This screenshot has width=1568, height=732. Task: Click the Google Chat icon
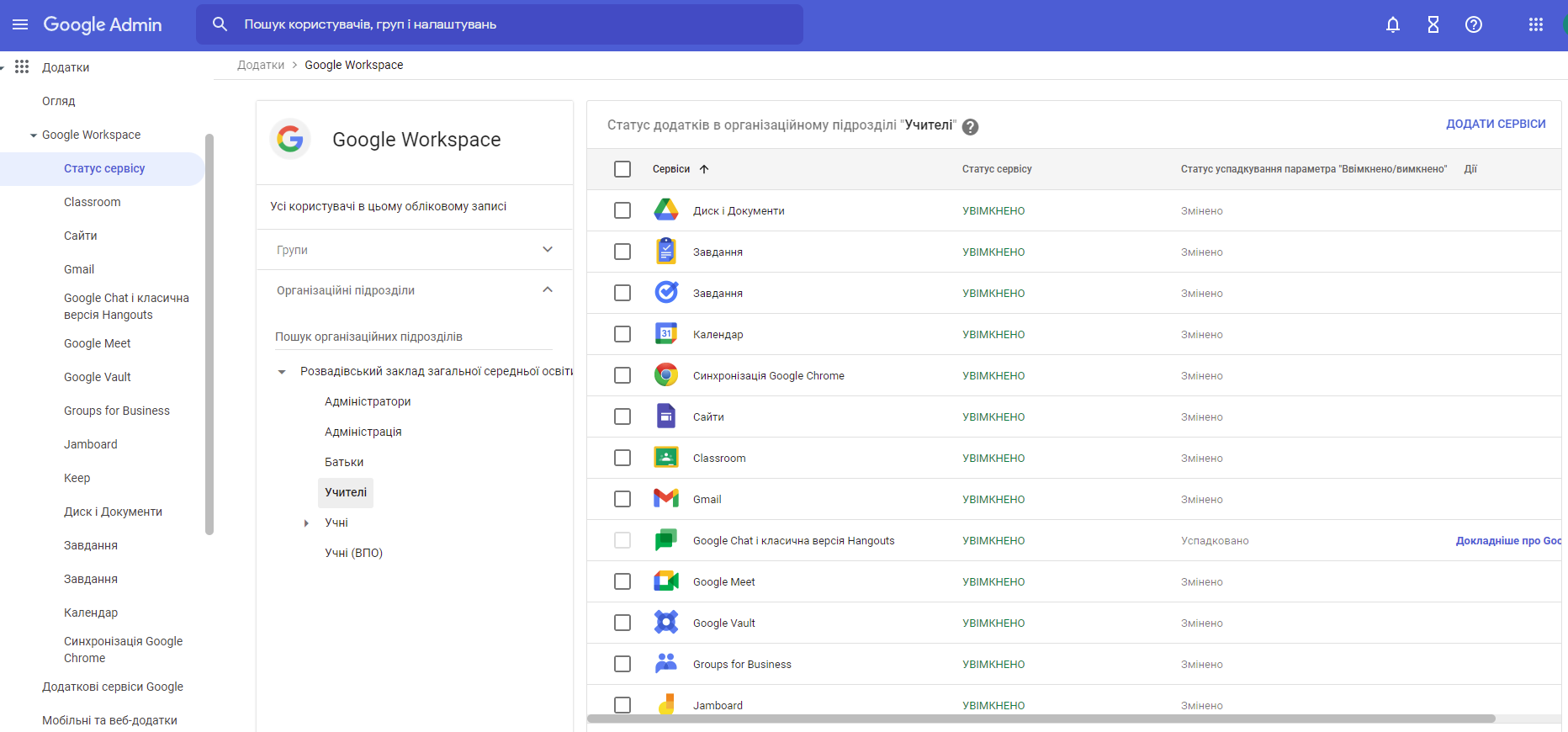[x=666, y=540]
